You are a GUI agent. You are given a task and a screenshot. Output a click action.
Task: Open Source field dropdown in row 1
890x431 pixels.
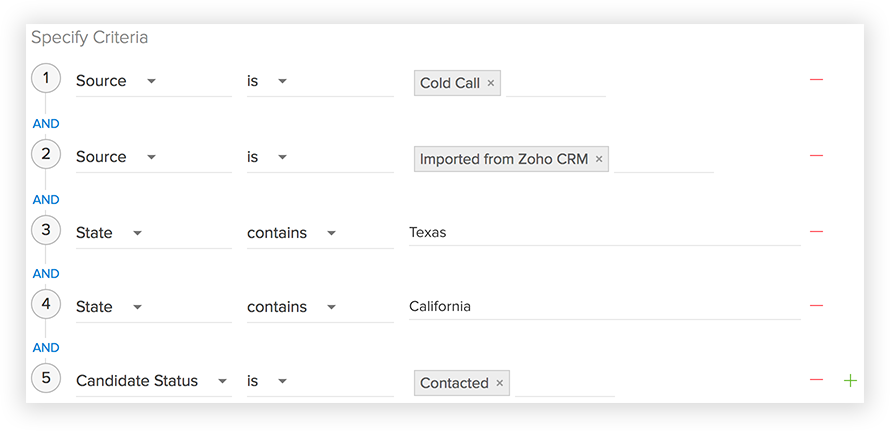click(x=151, y=81)
